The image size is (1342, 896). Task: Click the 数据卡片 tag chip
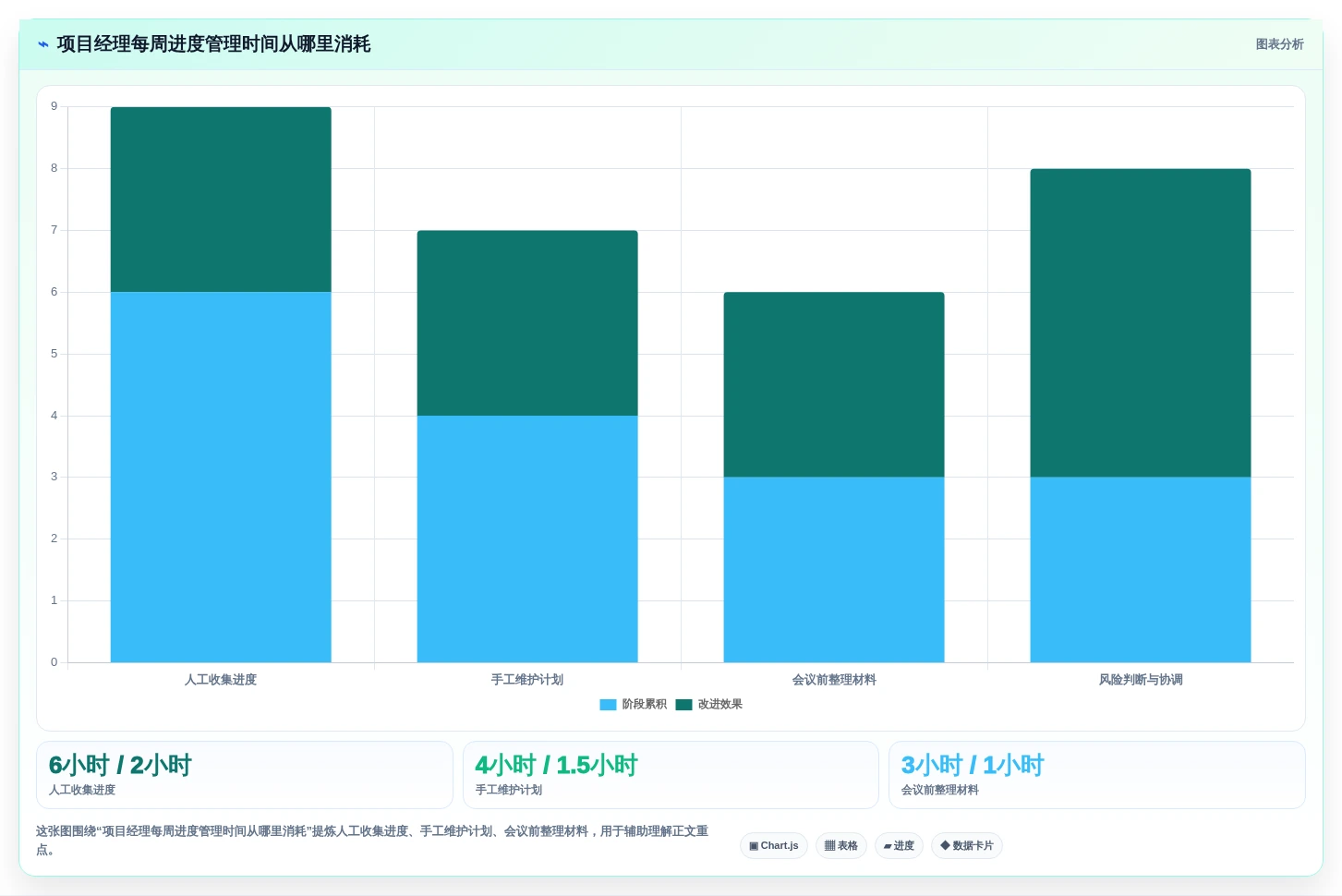967,845
